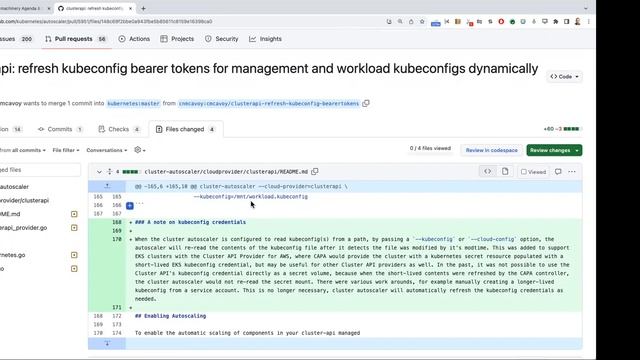640x360 pixels.
Task: Show the source diff view icon
Action: click(487, 171)
